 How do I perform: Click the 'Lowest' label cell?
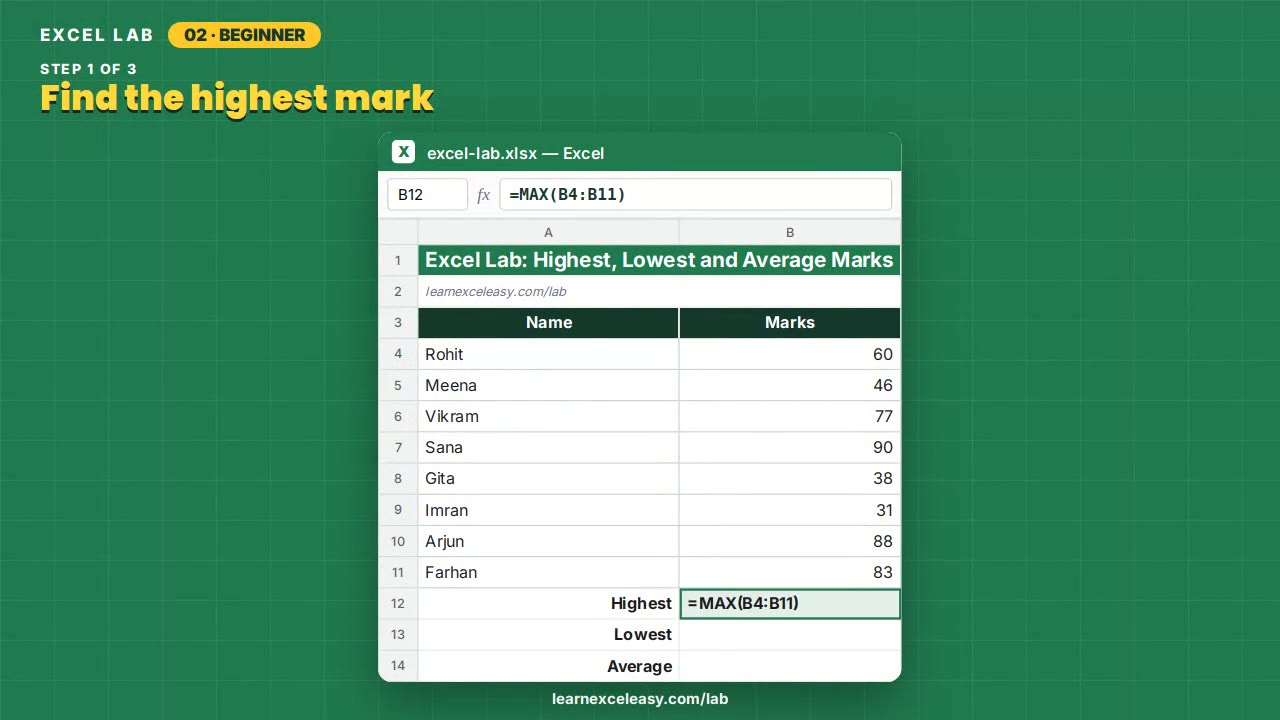(548, 634)
